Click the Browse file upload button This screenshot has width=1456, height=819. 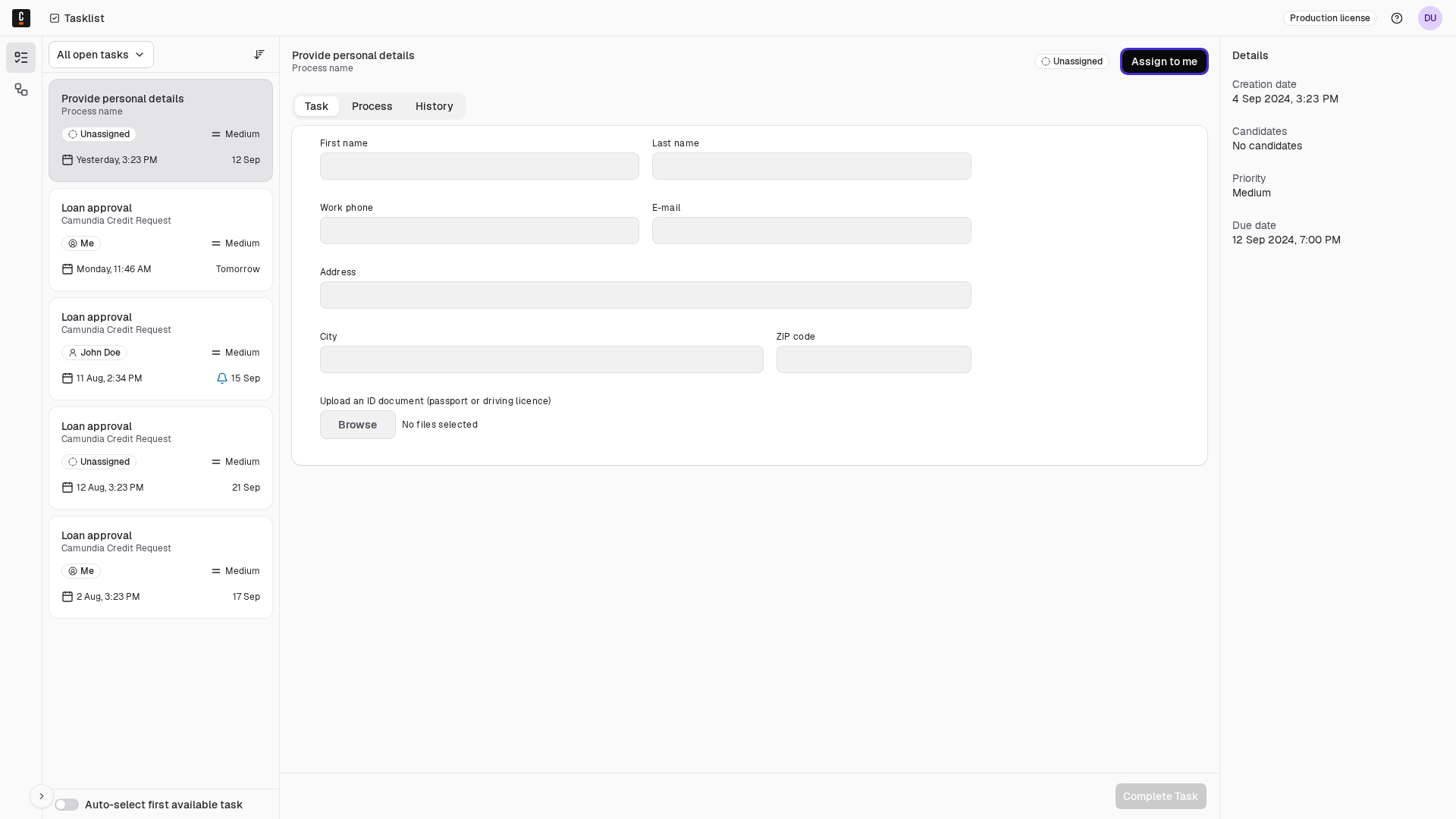[x=358, y=425]
